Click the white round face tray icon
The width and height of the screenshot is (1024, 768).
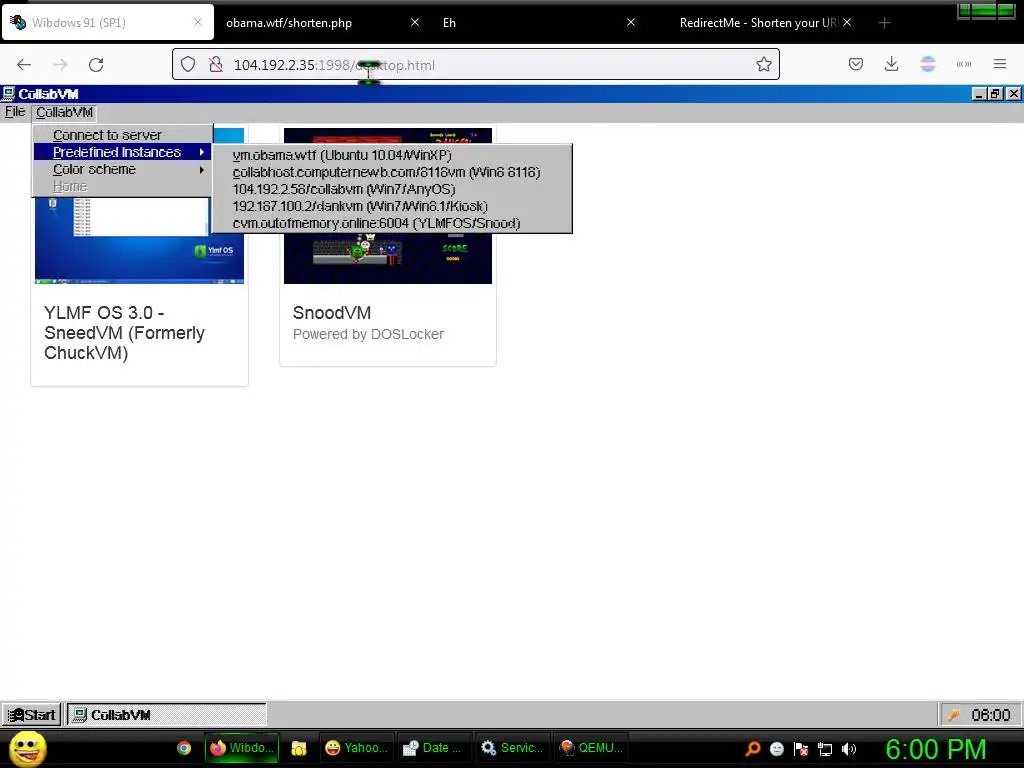point(776,749)
